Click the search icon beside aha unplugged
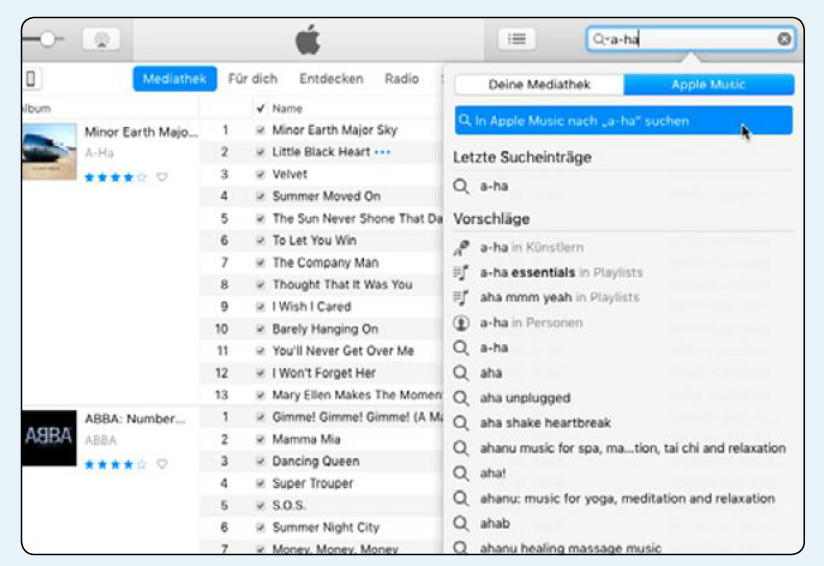 point(461,398)
